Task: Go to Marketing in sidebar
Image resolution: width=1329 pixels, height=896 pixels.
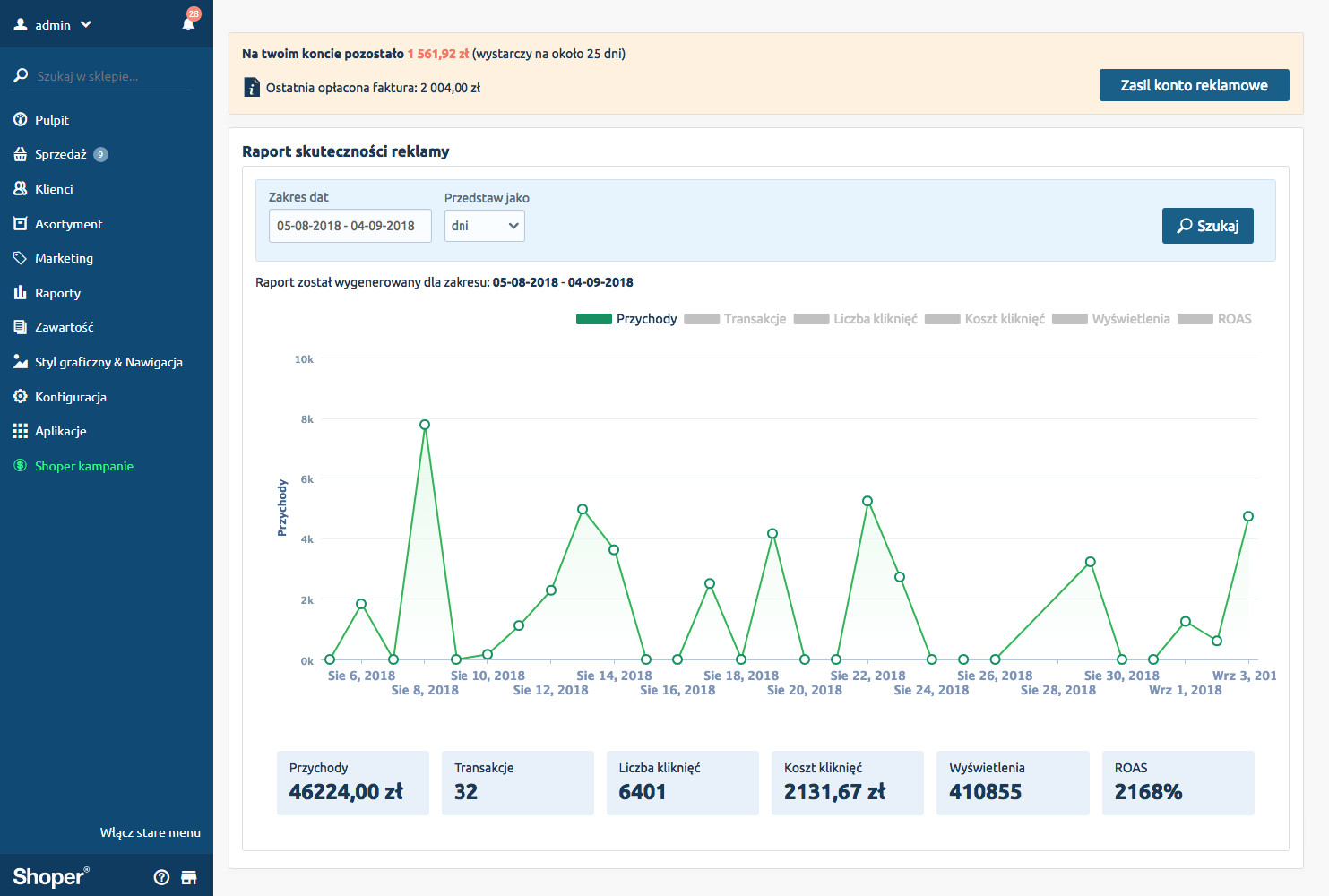Action: [x=64, y=258]
